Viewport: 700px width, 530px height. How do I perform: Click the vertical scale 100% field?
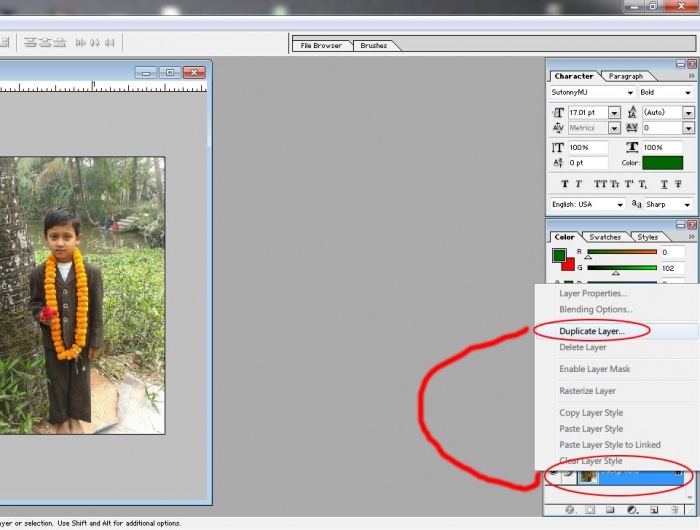pos(588,147)
